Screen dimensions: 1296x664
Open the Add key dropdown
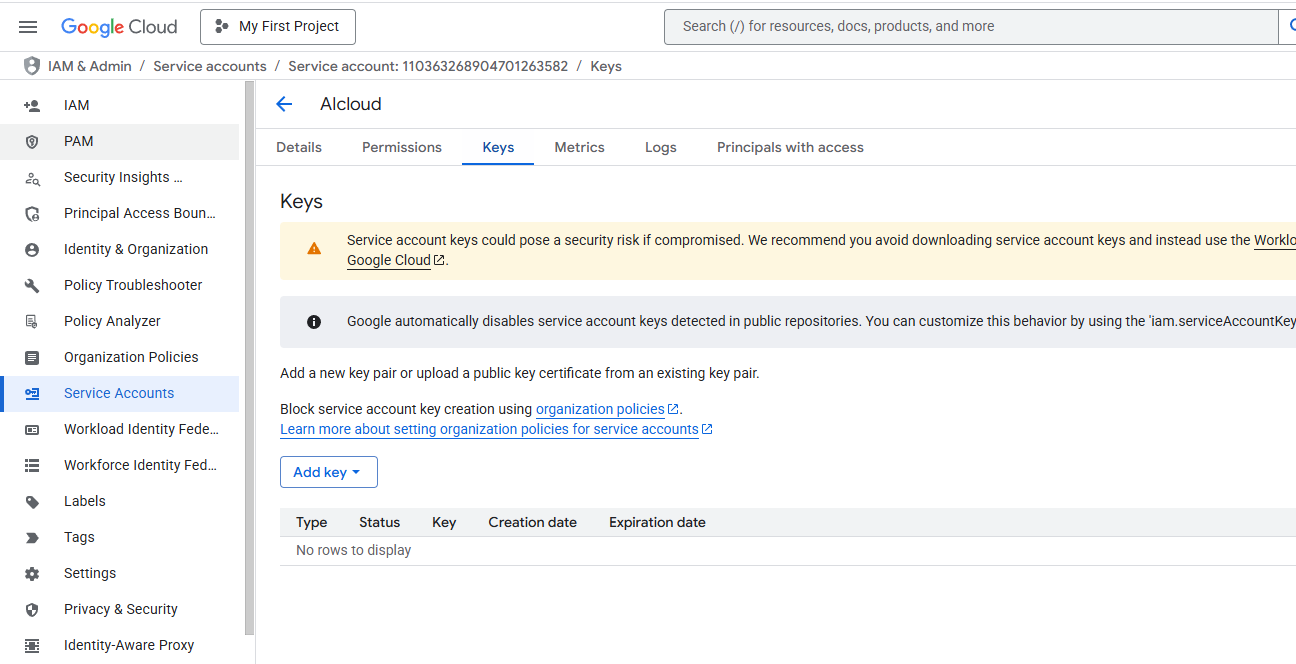tap(328, 472)
